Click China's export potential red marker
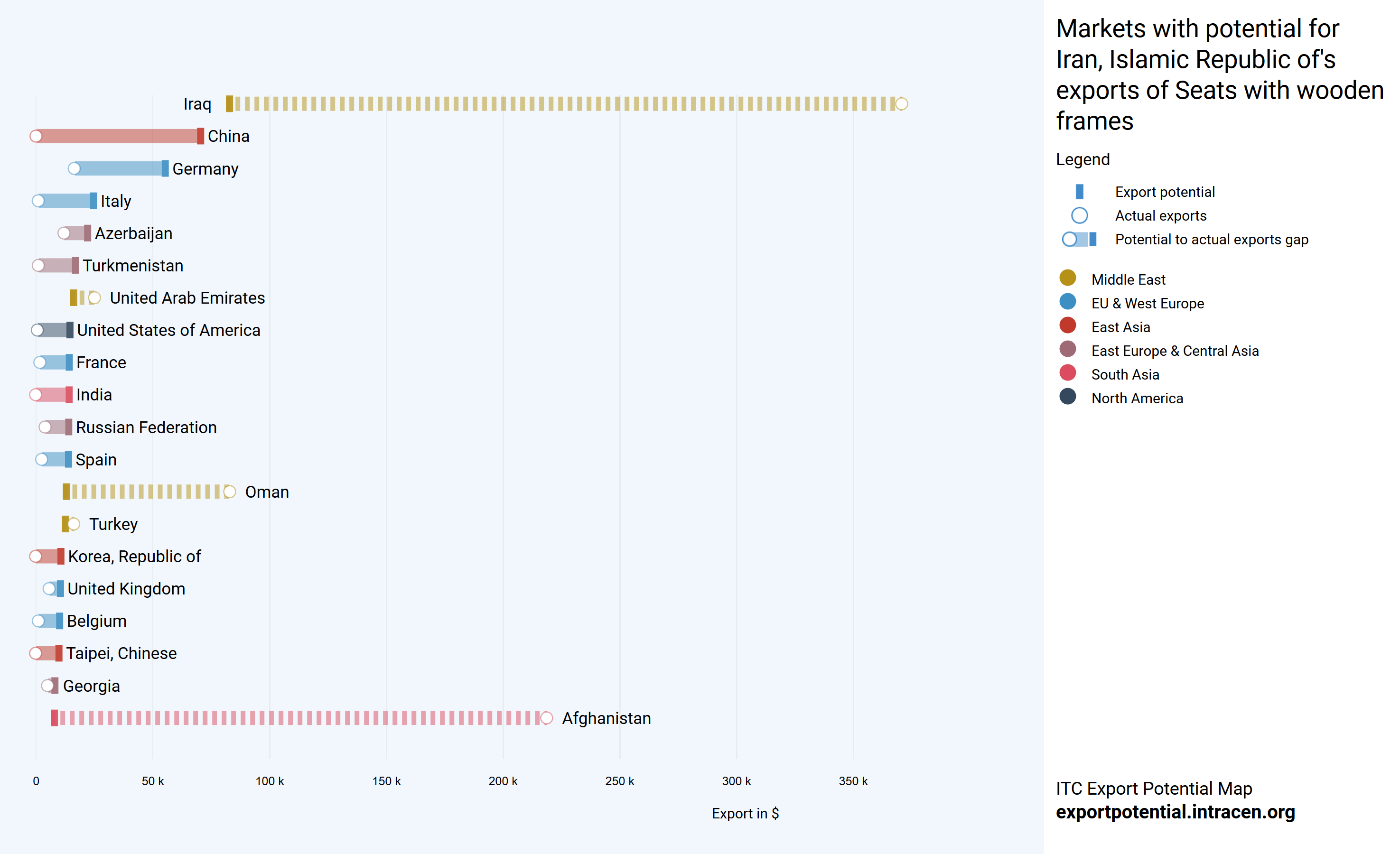This screenshot has height=854, width=1400. coord(201,136)
